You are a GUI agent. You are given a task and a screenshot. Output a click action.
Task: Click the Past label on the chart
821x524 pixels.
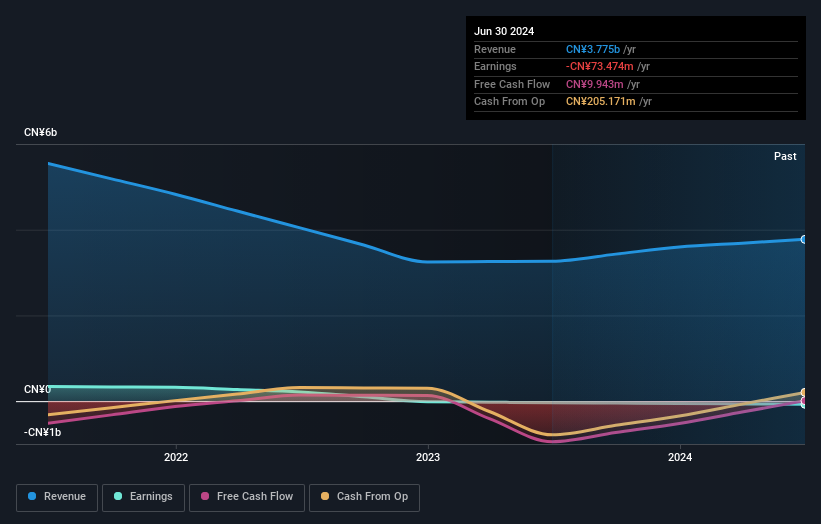point(785,156)
